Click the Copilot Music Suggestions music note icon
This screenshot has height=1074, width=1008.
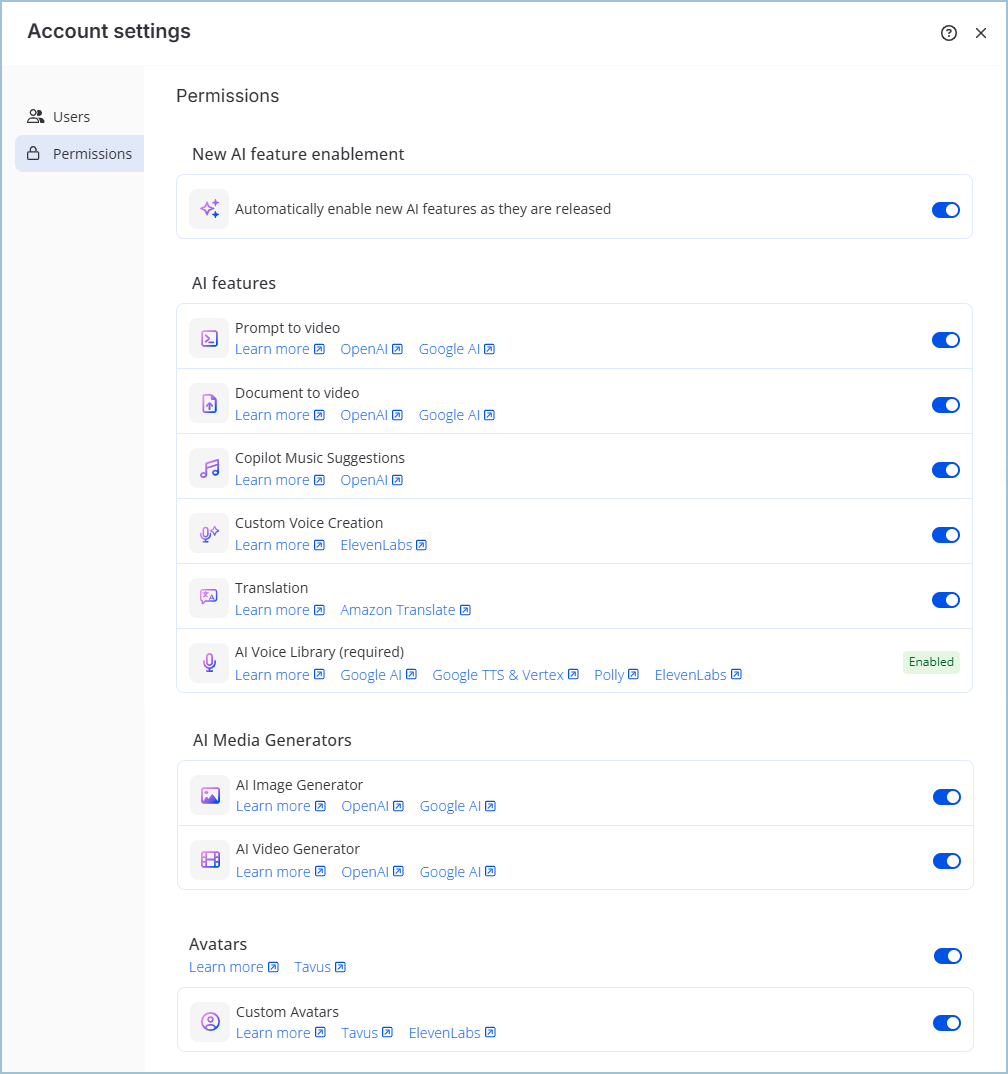pyautogui.click(x=209, y=468)
